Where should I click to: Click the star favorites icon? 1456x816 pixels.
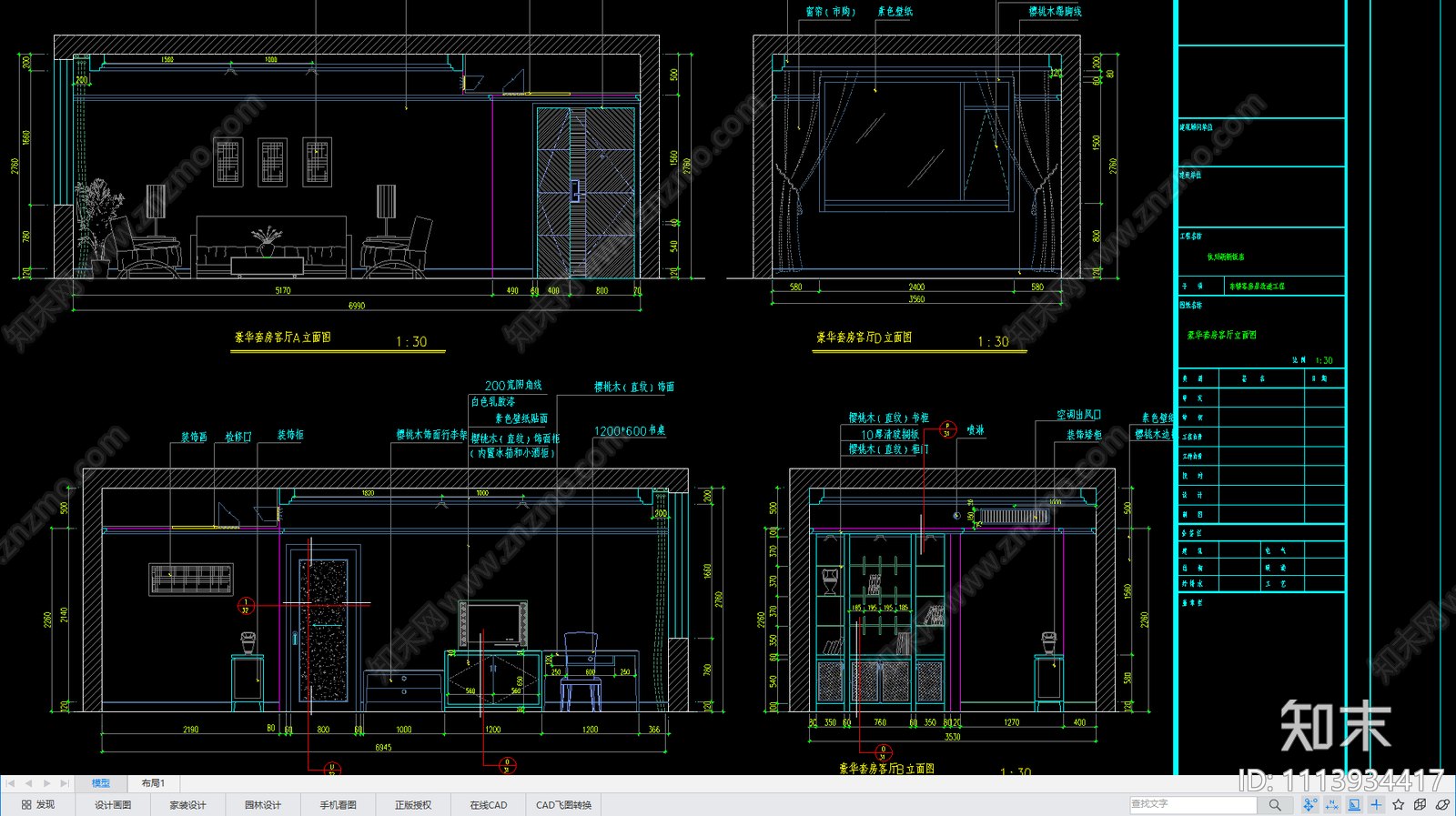tap(1399, 805)
